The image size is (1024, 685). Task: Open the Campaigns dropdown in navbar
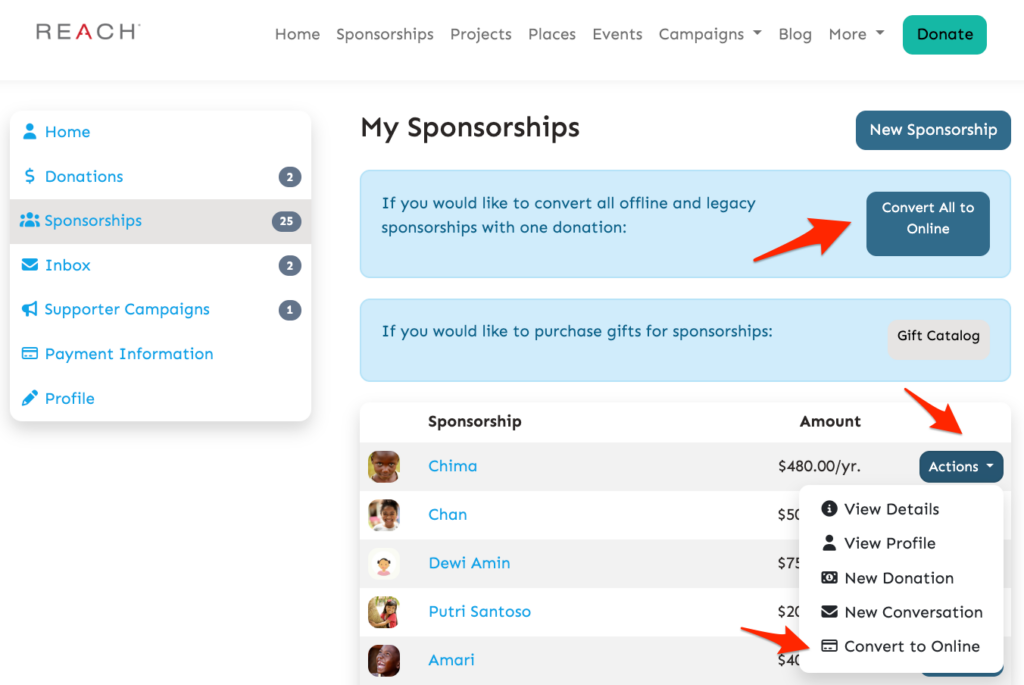(x=710, y=34)
